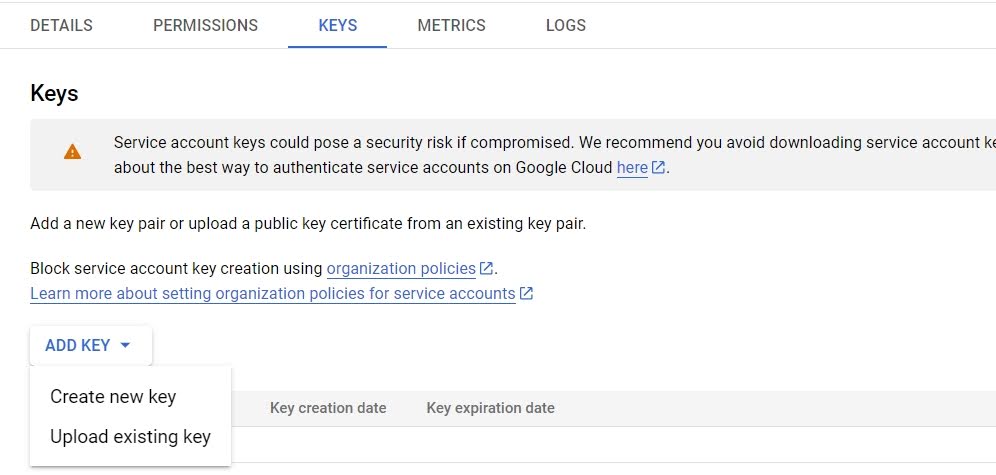View the LOGS tab
Image resolution: width=996 pixels, height=475 pixels.
[566, 25]
